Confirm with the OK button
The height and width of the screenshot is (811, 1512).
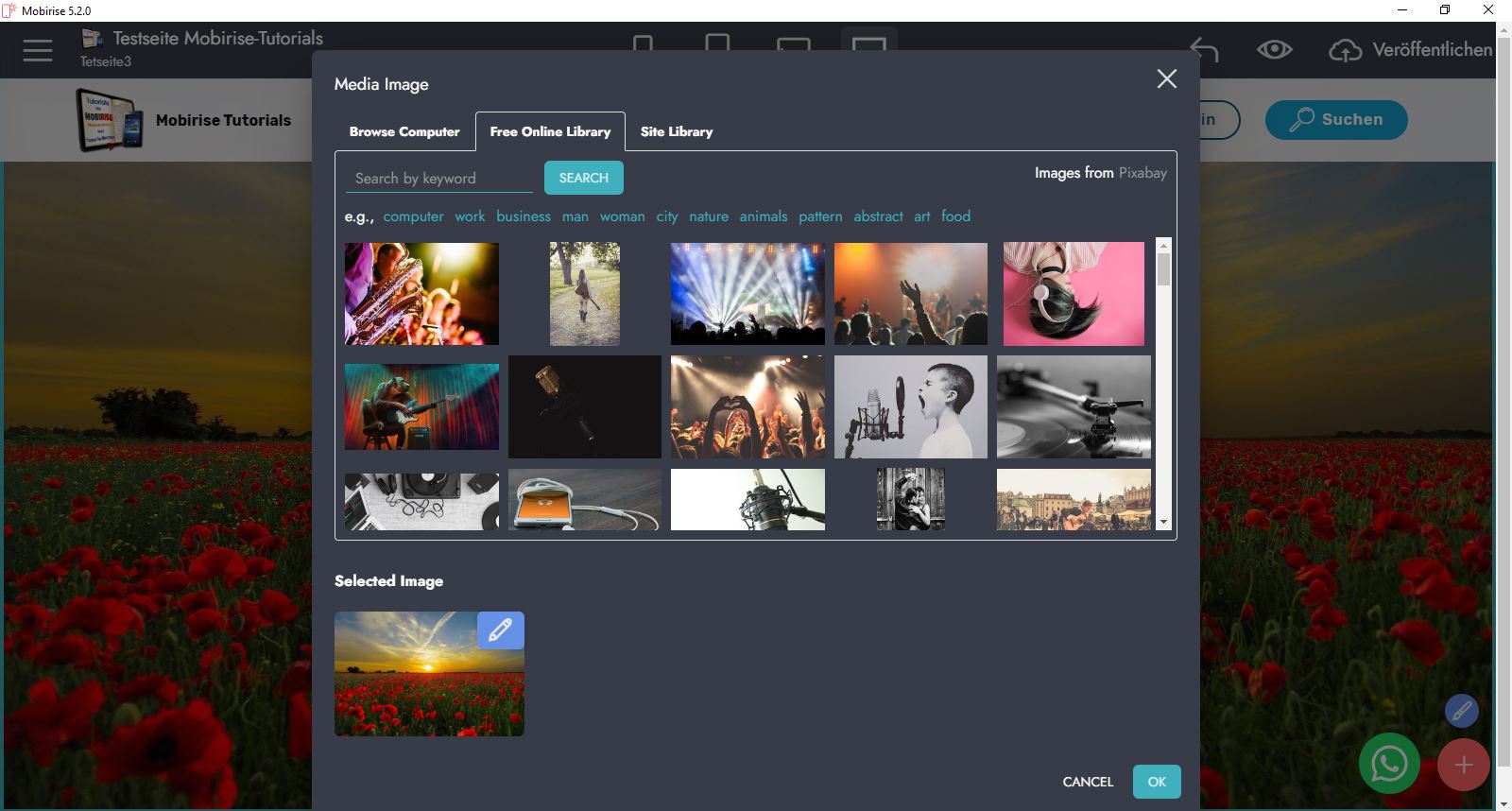(x=1157, y=782)
